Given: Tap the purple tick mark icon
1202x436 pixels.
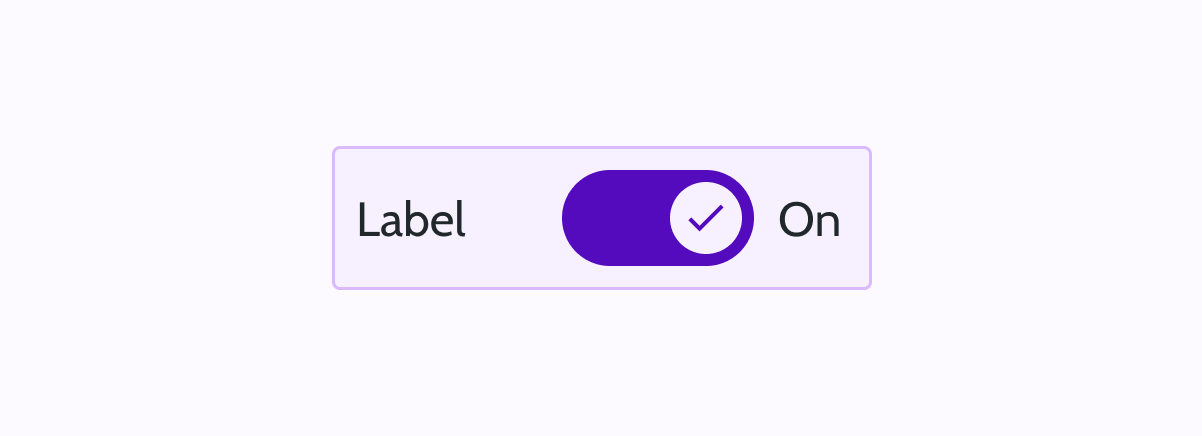Looking at the screenshot, I should pos(706,218).
